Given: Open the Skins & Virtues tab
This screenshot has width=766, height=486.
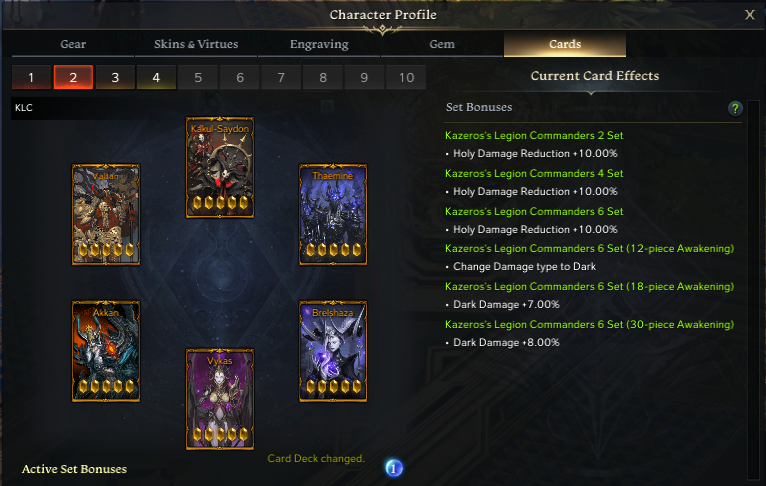Looking at the screenshot, I should (x=196, y=44).
